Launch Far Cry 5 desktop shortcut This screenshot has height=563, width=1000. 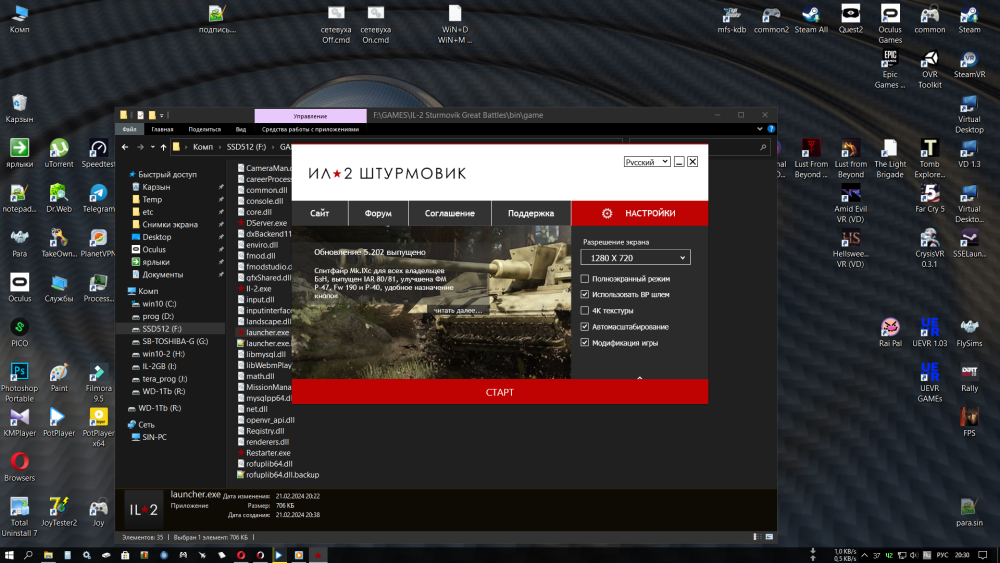pyautogui.click(x=930, y=198)
